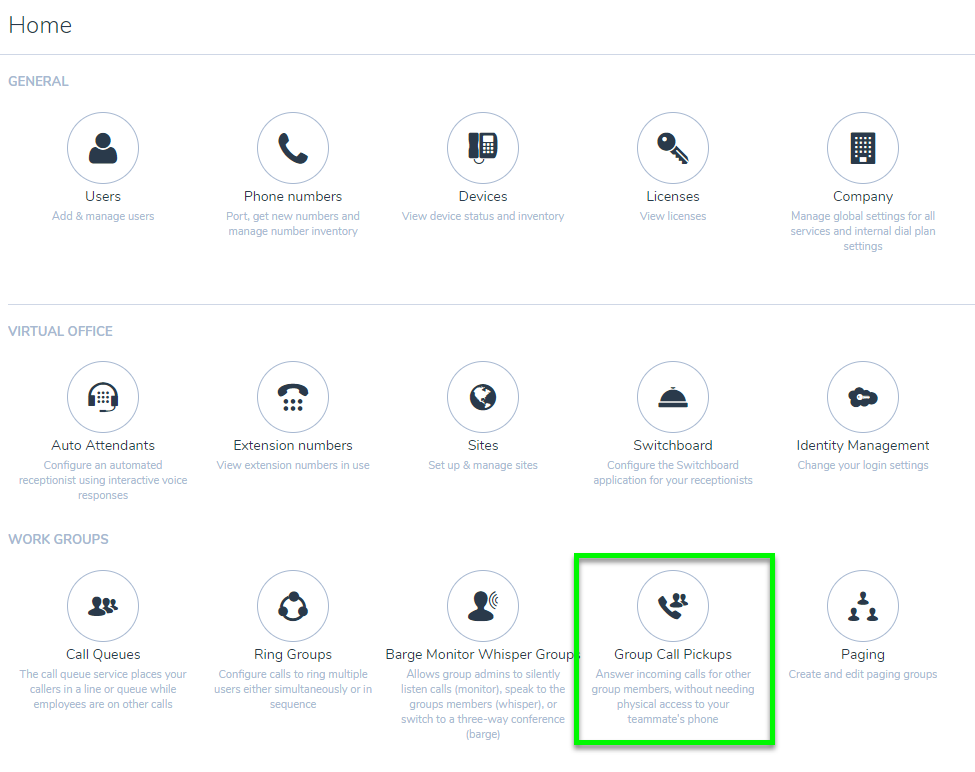Click 'Set up & manage sites' text
The image size is (975, 772).
click(483, 466)
